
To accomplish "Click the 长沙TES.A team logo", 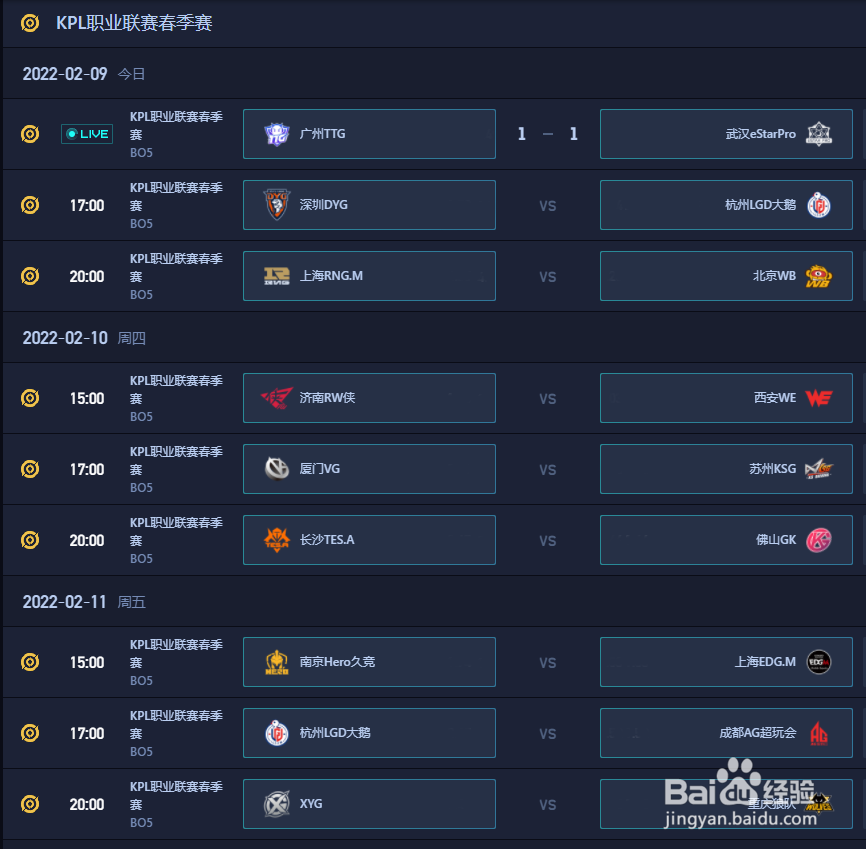I will pyautogui.click(x=277, y=540).
